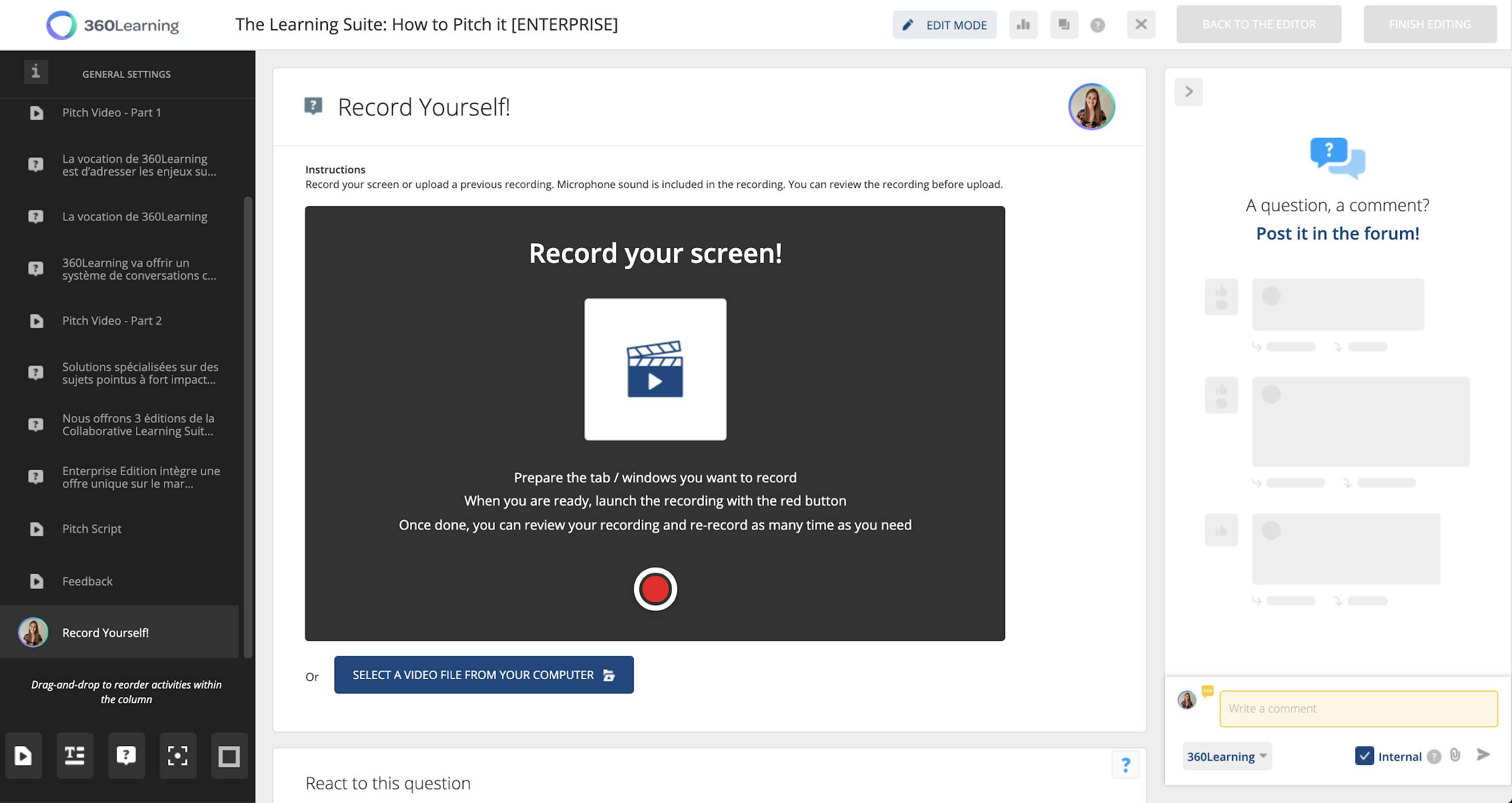Open the 360Learning audience dropdown
1512x803 pixels.
[x=1227, y=756]
